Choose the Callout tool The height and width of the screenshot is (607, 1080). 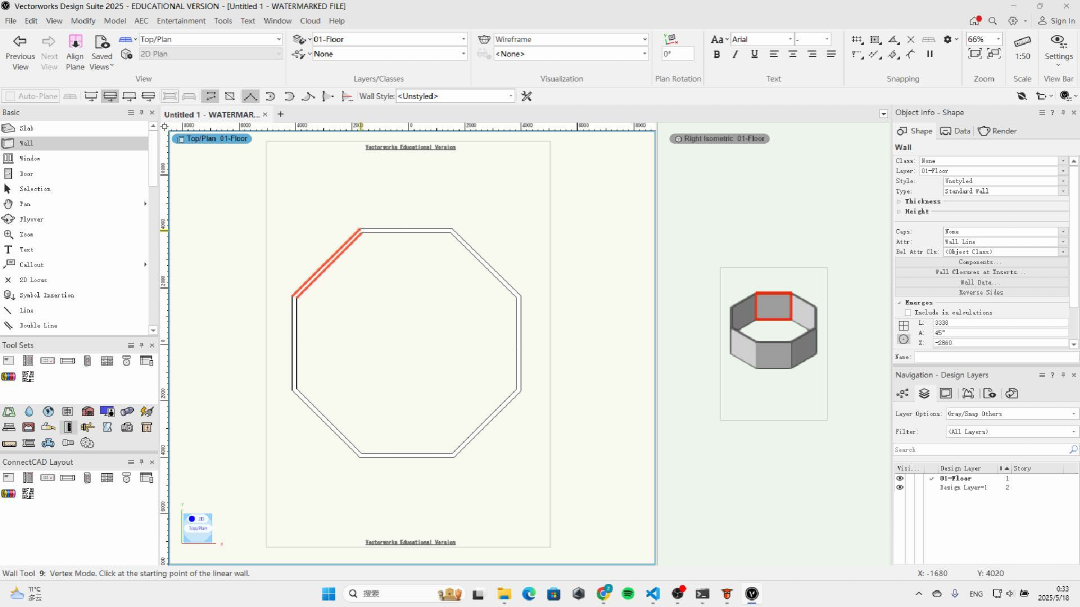[31, 265]
